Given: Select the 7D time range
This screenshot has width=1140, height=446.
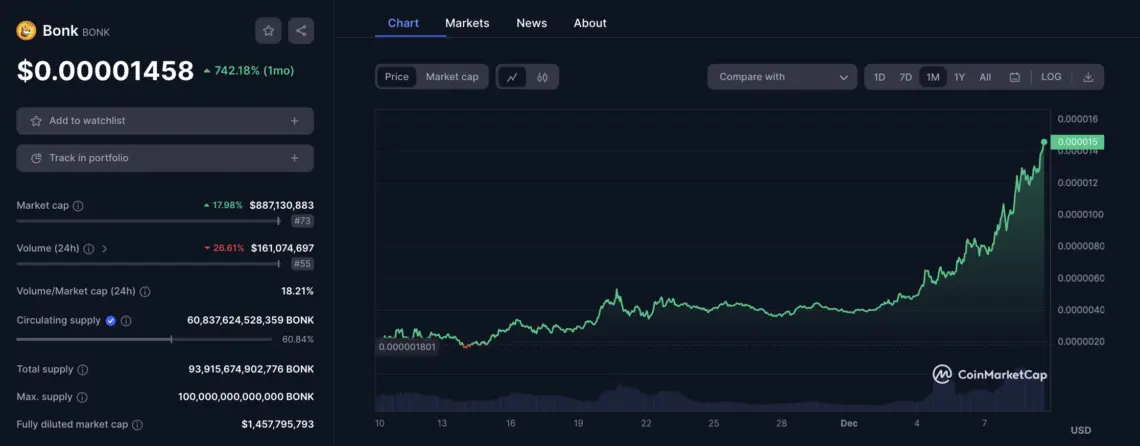Looking at the screenshot, I should [905, 77].
